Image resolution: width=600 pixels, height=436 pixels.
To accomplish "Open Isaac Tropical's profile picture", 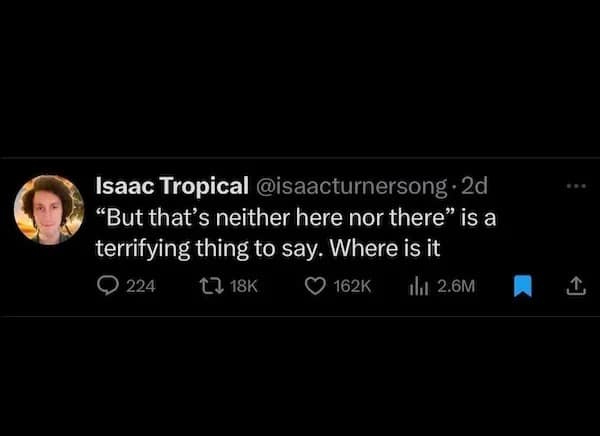I will tap(48, 209).
